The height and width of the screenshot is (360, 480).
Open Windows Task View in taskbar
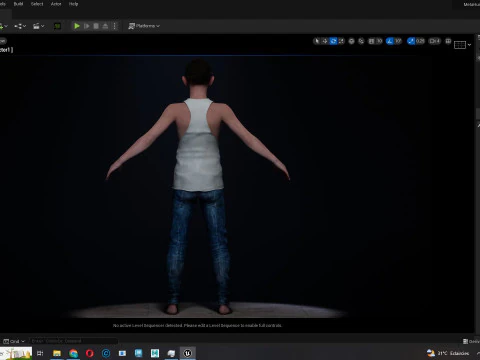click(x=40, y=353)
